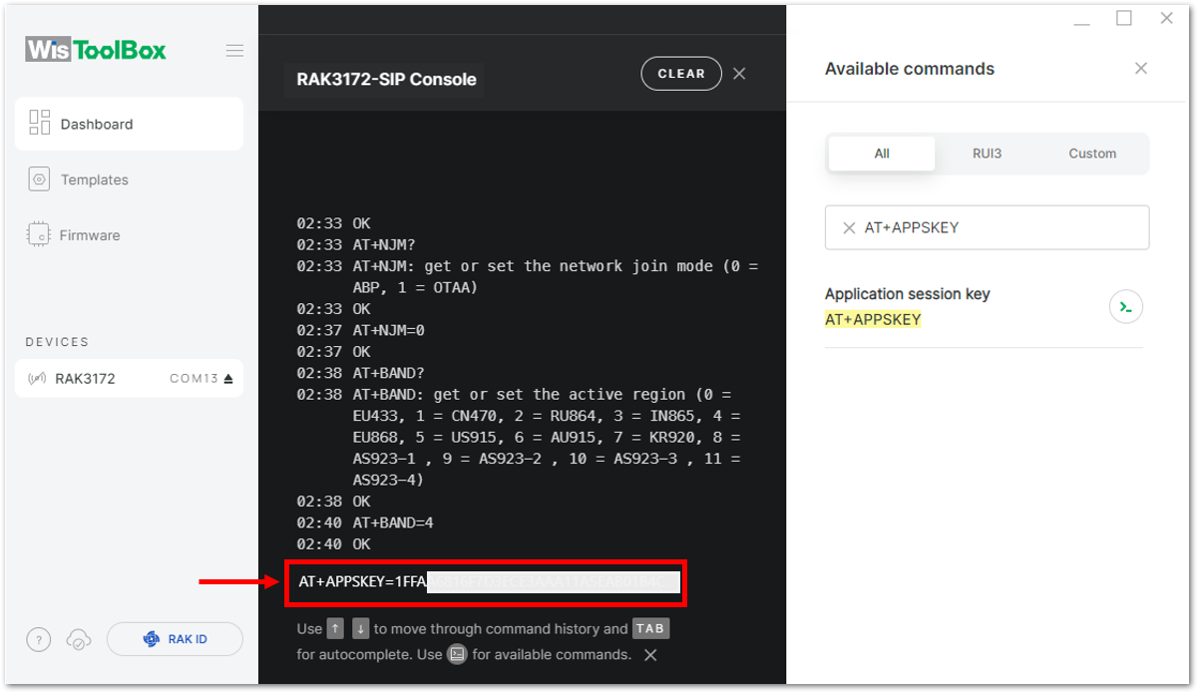The image size is (1198, 693).
Task: Click the DEVICES section label
Action: tap(57, 342)
